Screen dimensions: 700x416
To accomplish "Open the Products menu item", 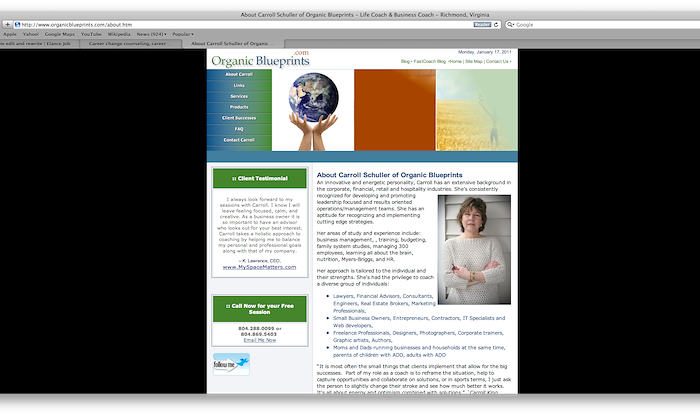I will [x=239, y=107].
